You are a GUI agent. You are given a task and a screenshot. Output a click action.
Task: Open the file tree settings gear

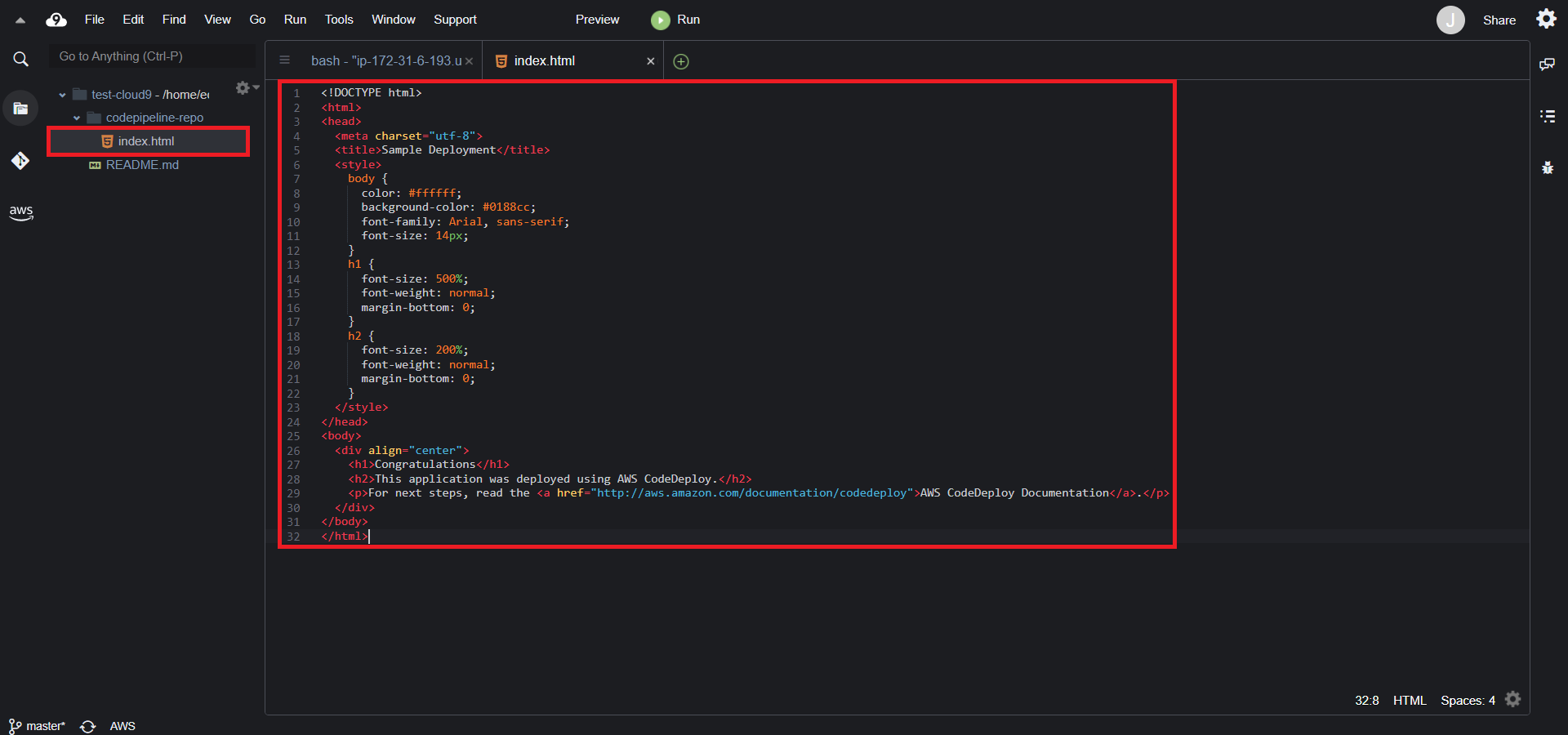(x=243, y=87)
